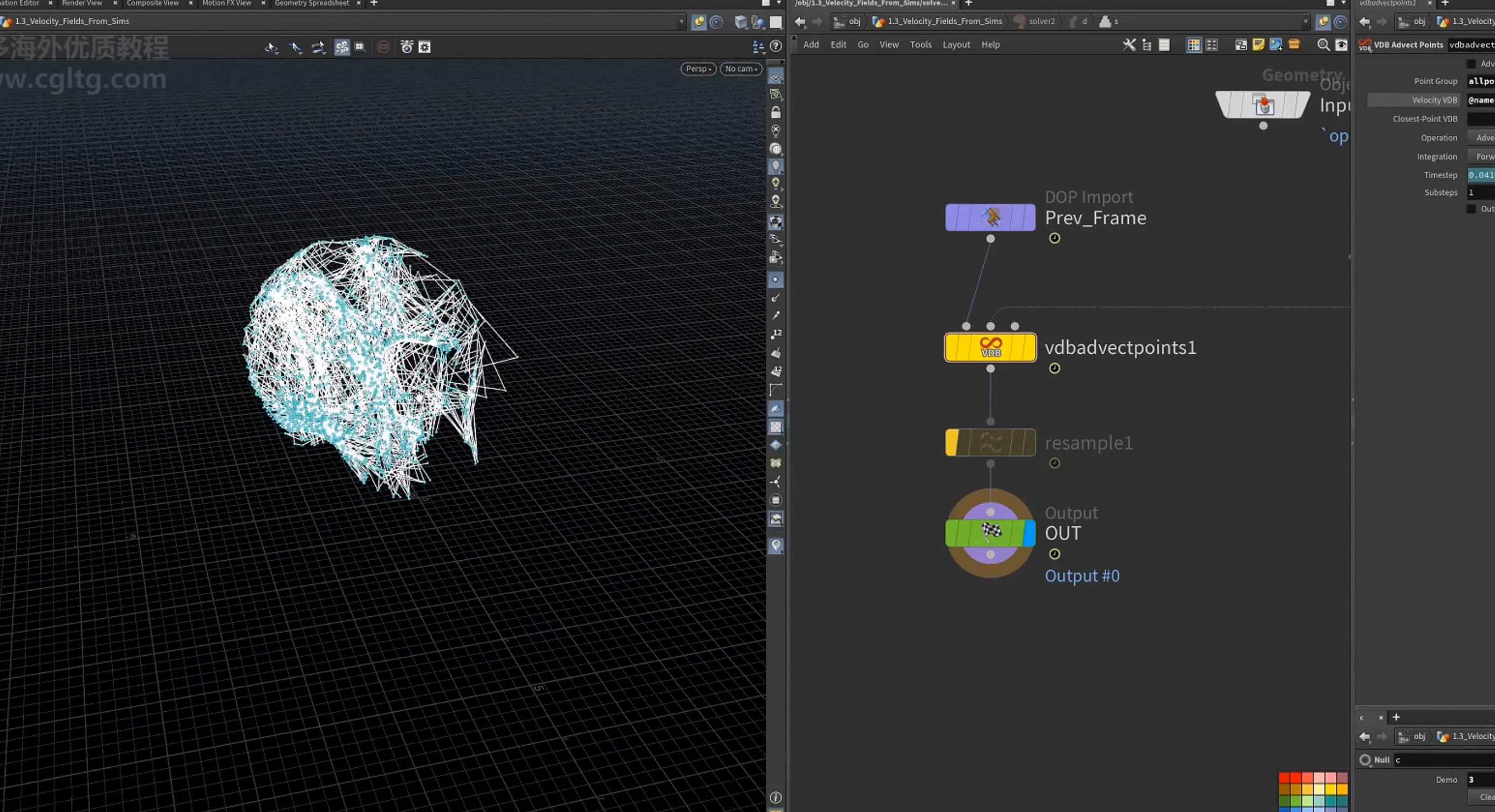
Task: Click the red disabled circle icon in viewport toolbar
Action: pos(383,47)
